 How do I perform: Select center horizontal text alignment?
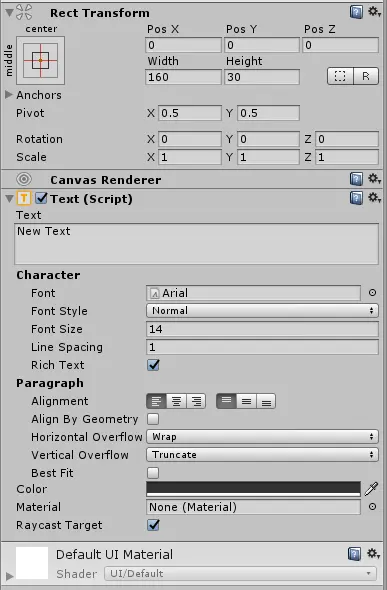pyautogui.click(x=176, y=401)
